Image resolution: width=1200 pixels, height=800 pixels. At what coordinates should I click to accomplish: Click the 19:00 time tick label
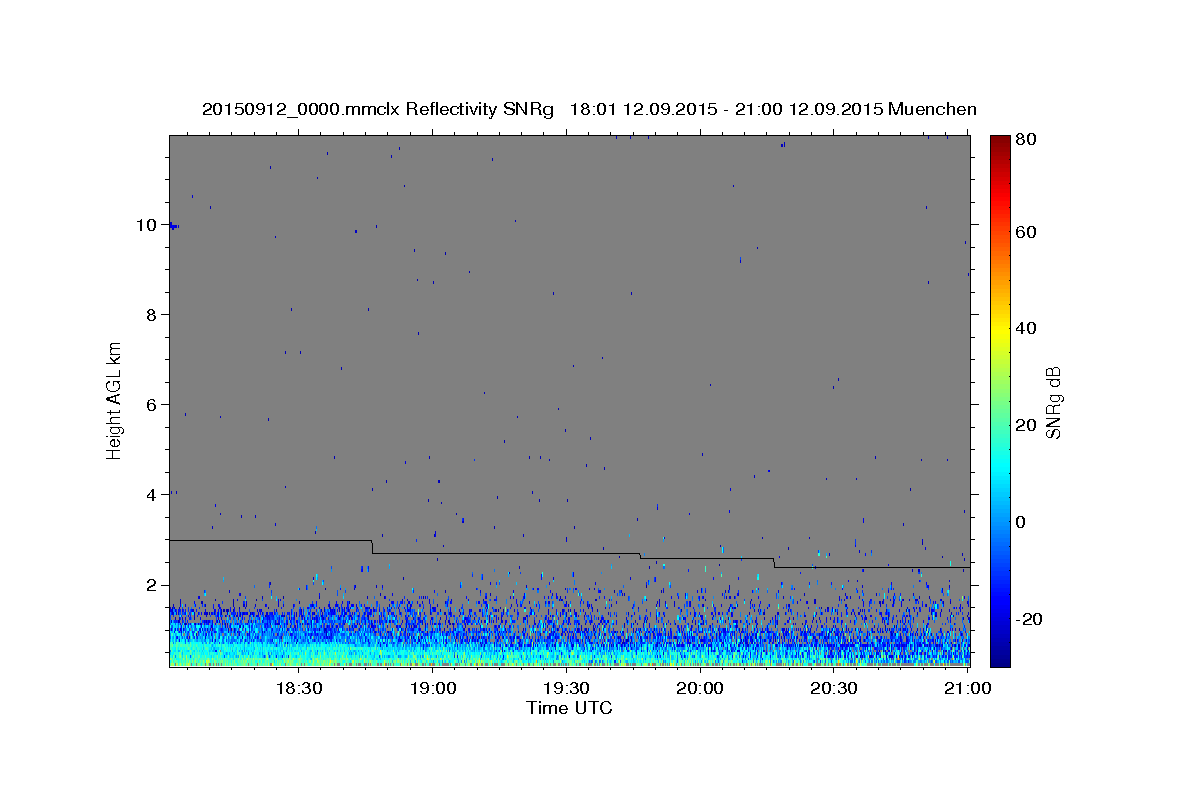click(433, 688)
